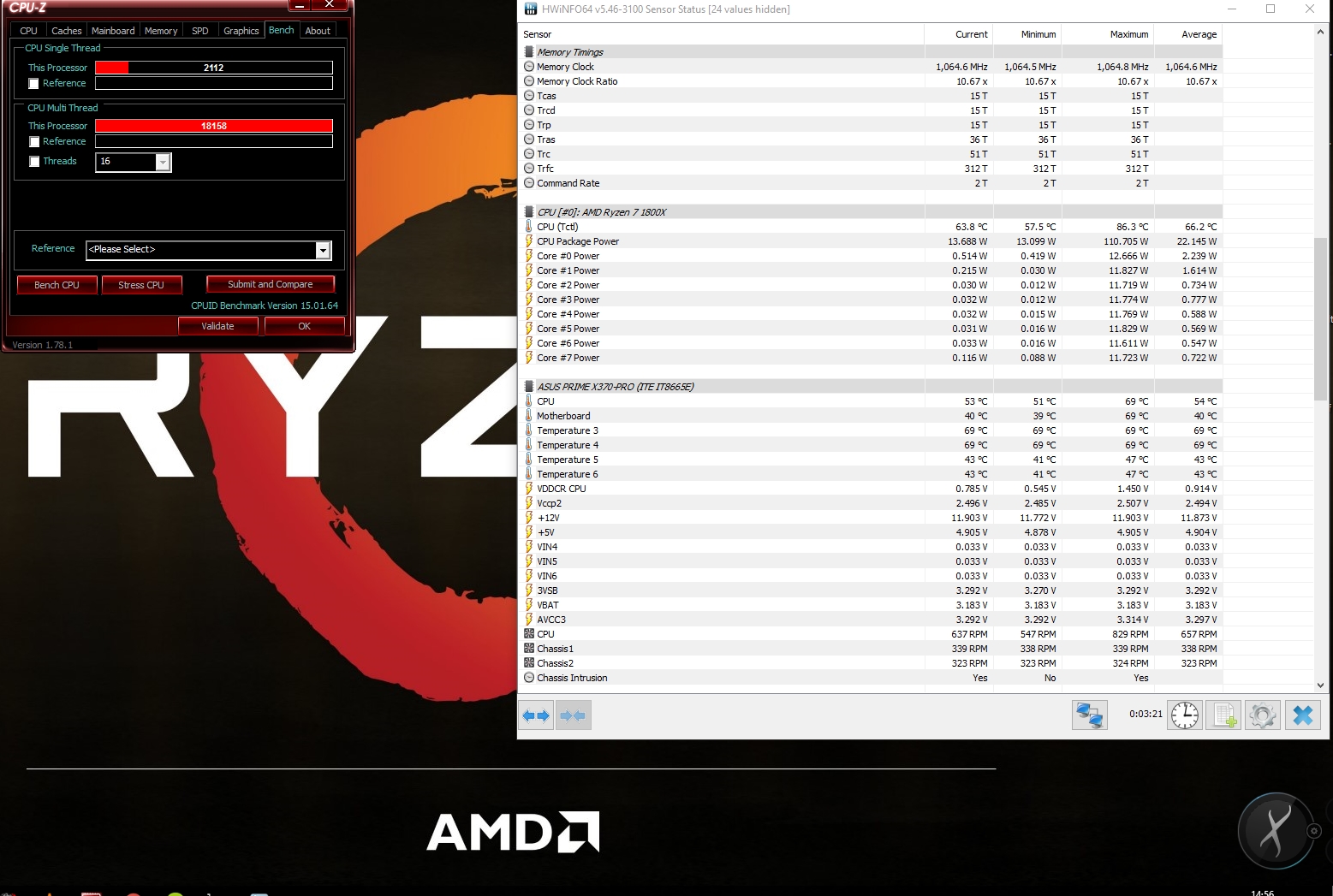The width and height of the screenshot is (1333, 896).
Task: Close sensors with the blue X icon
Action: click(x=1303, y=715)
